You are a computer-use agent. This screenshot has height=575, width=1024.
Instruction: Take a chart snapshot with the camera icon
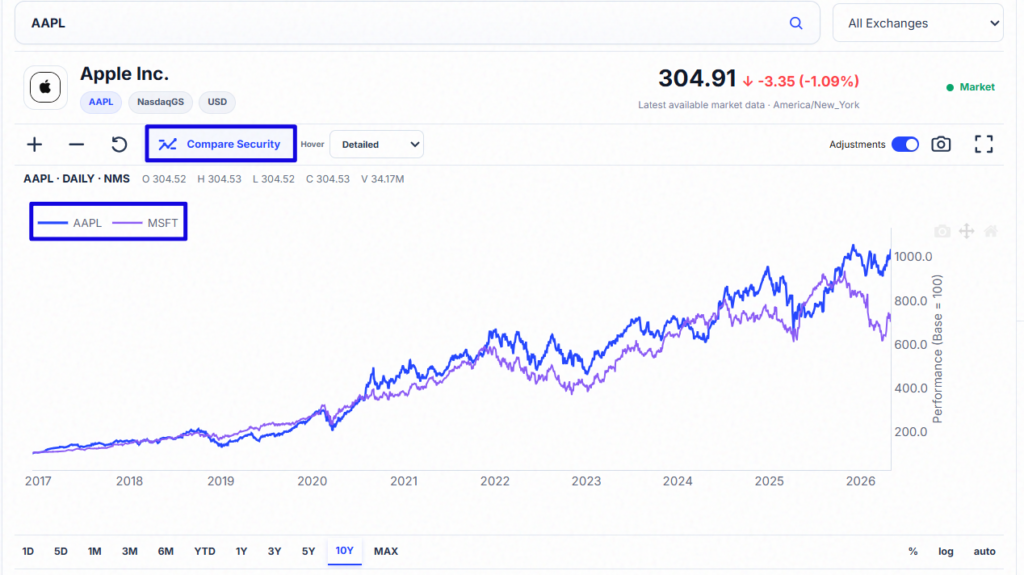(x=941, y=144)
